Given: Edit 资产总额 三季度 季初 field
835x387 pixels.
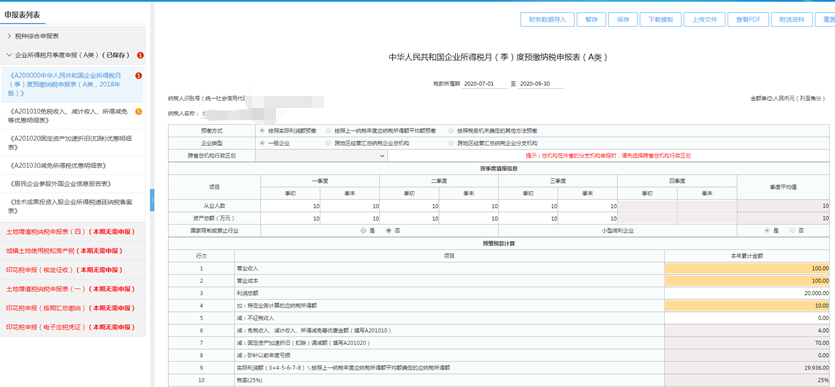Looking at the screenshot, I should click(528, 218).
